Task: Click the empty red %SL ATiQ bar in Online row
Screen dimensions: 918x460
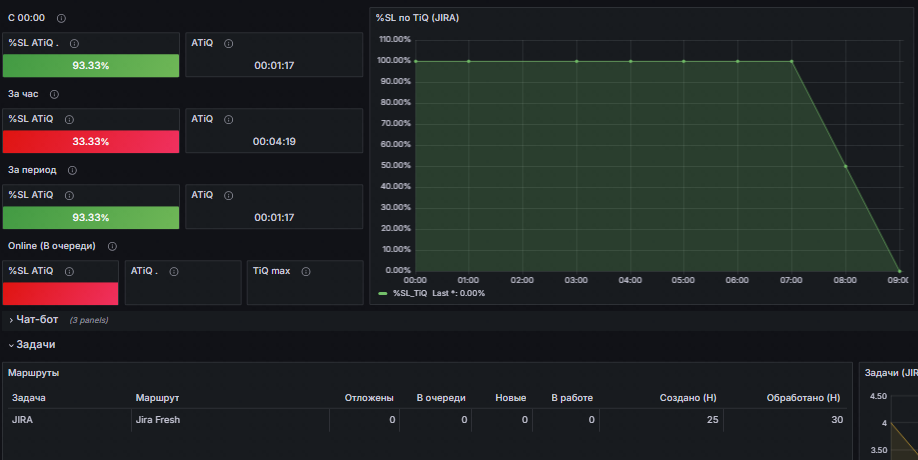Action: tap(60, 294)
